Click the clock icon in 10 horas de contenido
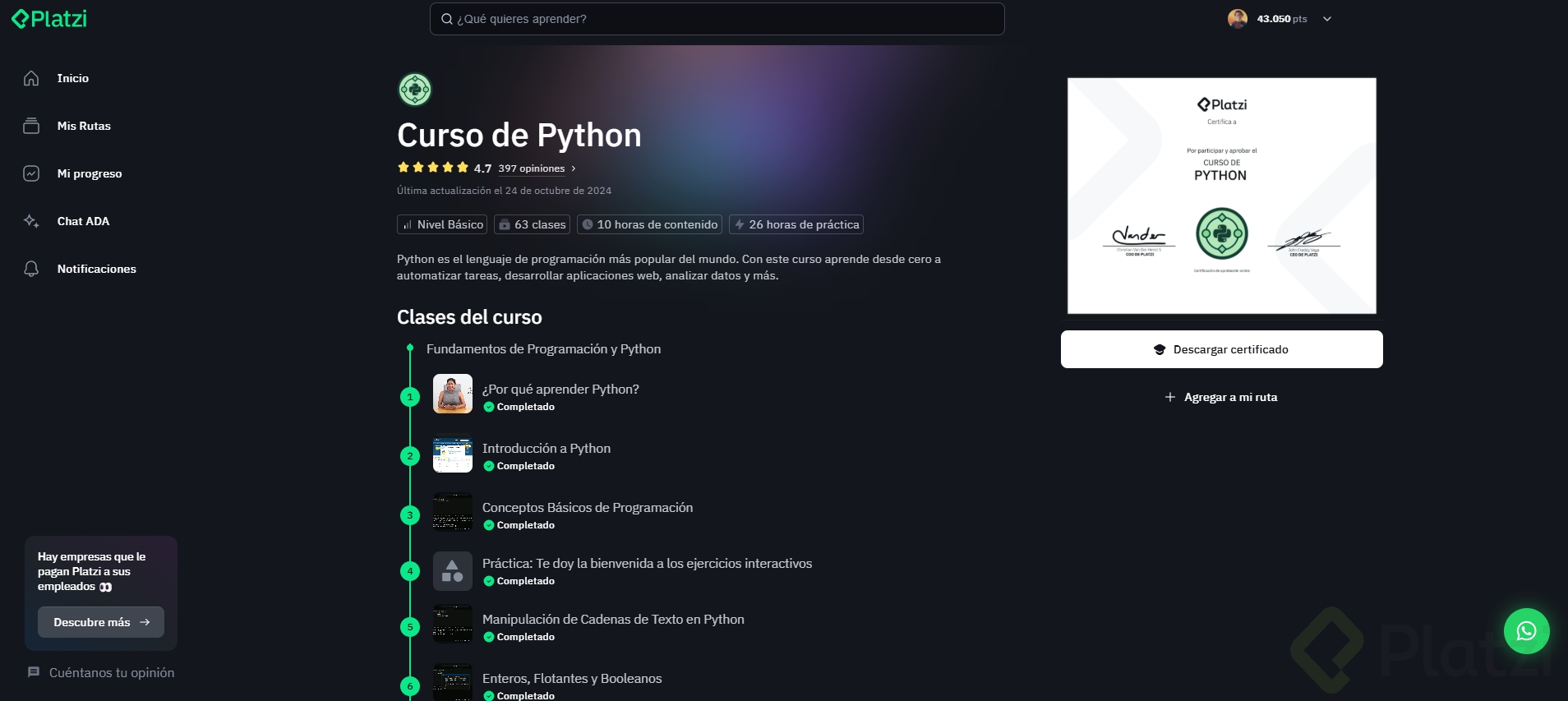Screen dimensions: 1568x701 coord(588,224)
